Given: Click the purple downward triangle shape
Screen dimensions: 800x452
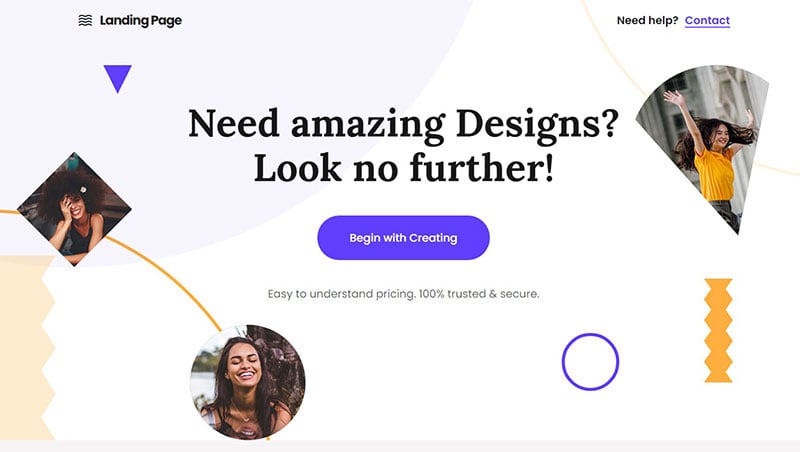Looking at the screenshot, I should click(118, 78).
